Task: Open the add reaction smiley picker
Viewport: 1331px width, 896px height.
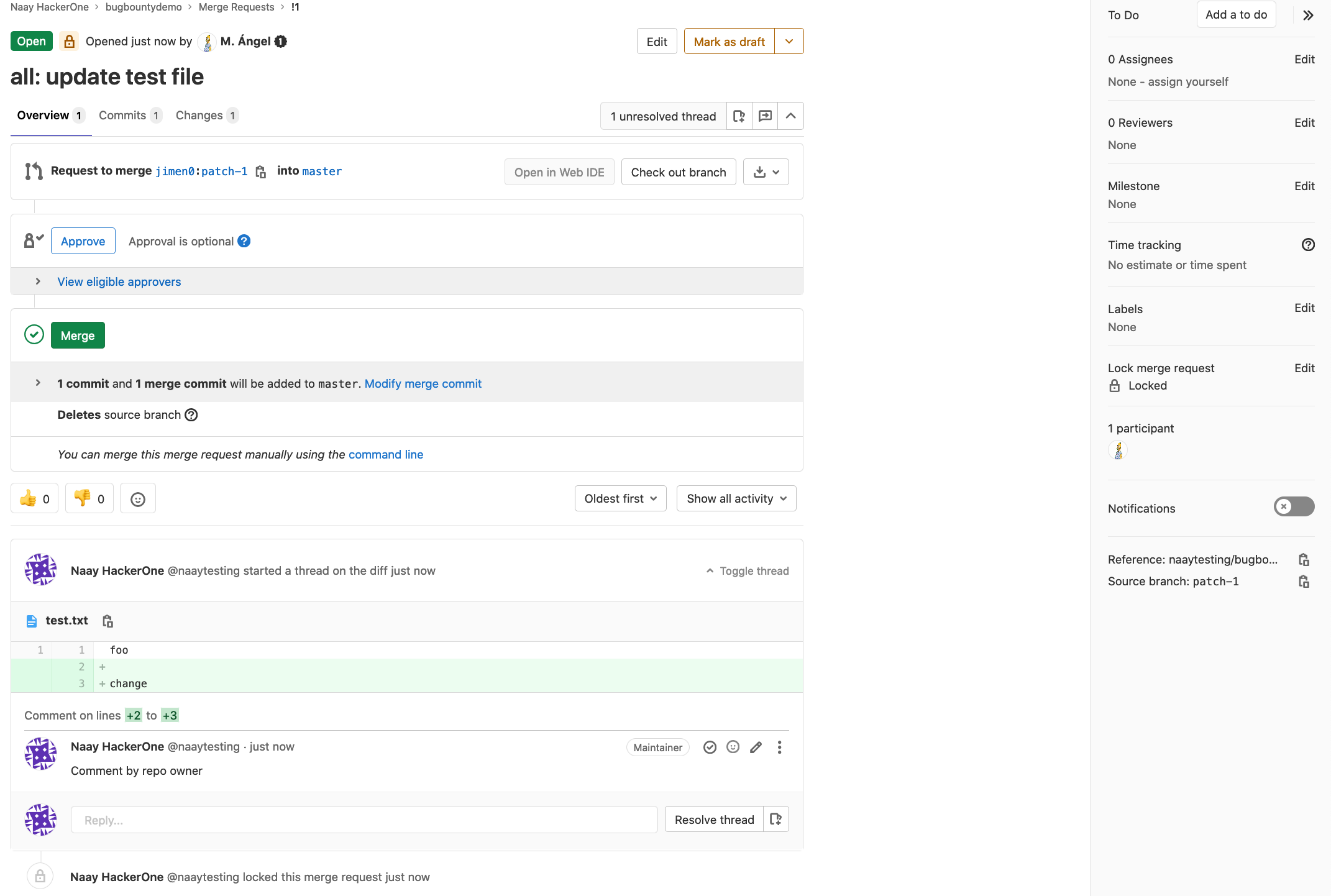Action: [x=137, y=499]
